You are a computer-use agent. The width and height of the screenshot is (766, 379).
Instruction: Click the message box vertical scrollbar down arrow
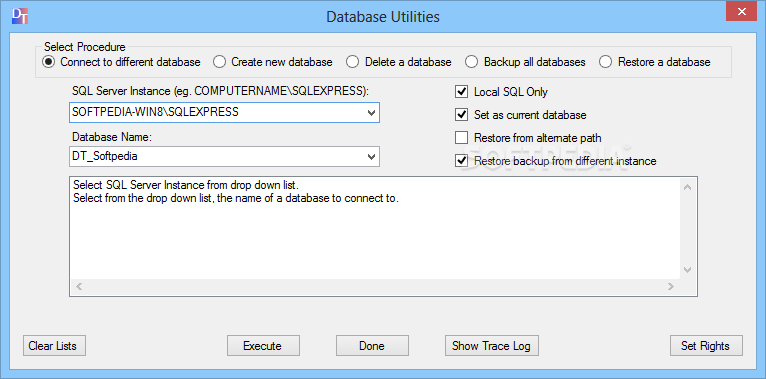coord(687,270)
